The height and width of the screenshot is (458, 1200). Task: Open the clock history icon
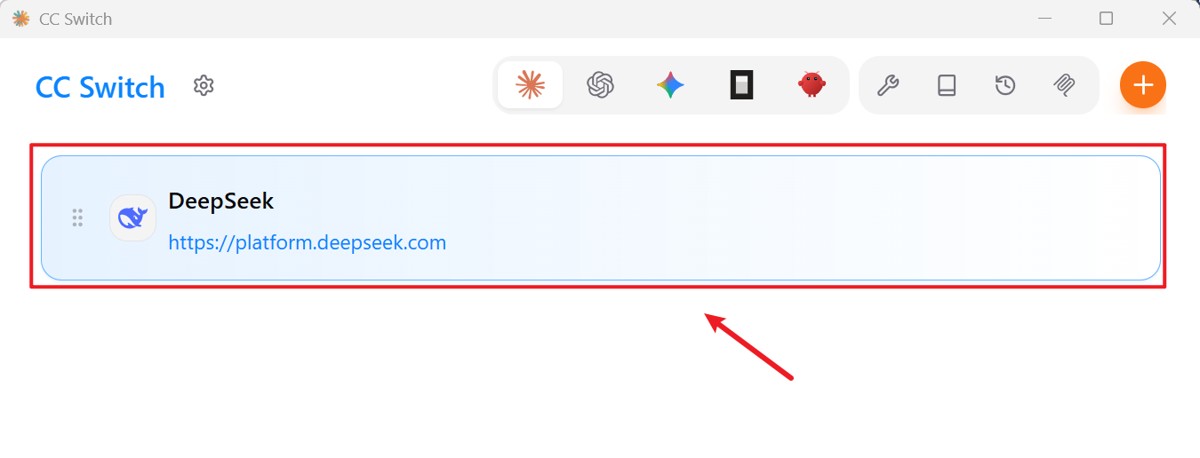coord(1005,86)
